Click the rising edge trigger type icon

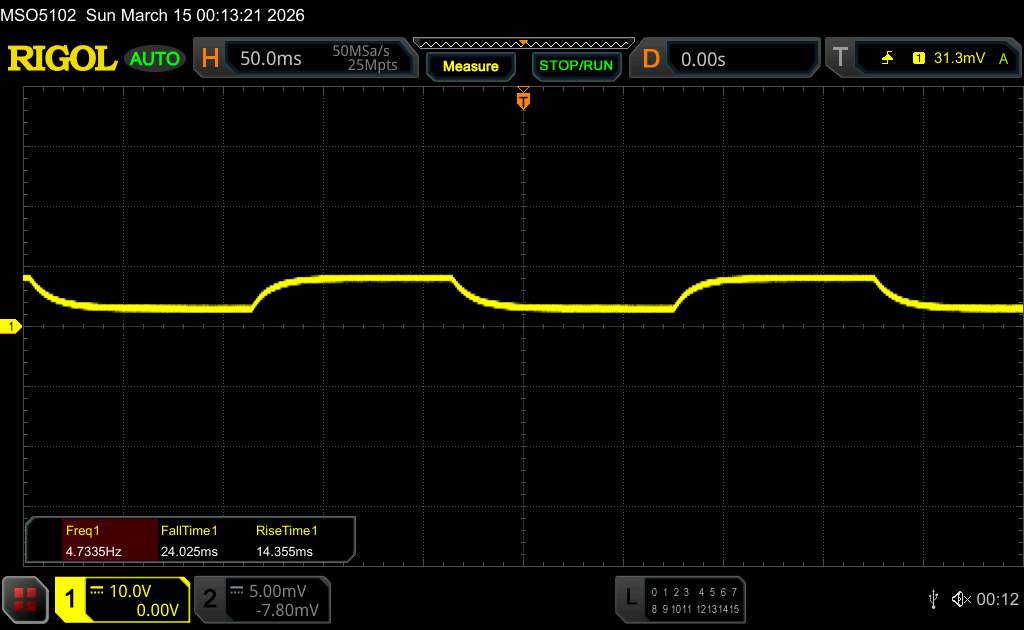[887, 59]
